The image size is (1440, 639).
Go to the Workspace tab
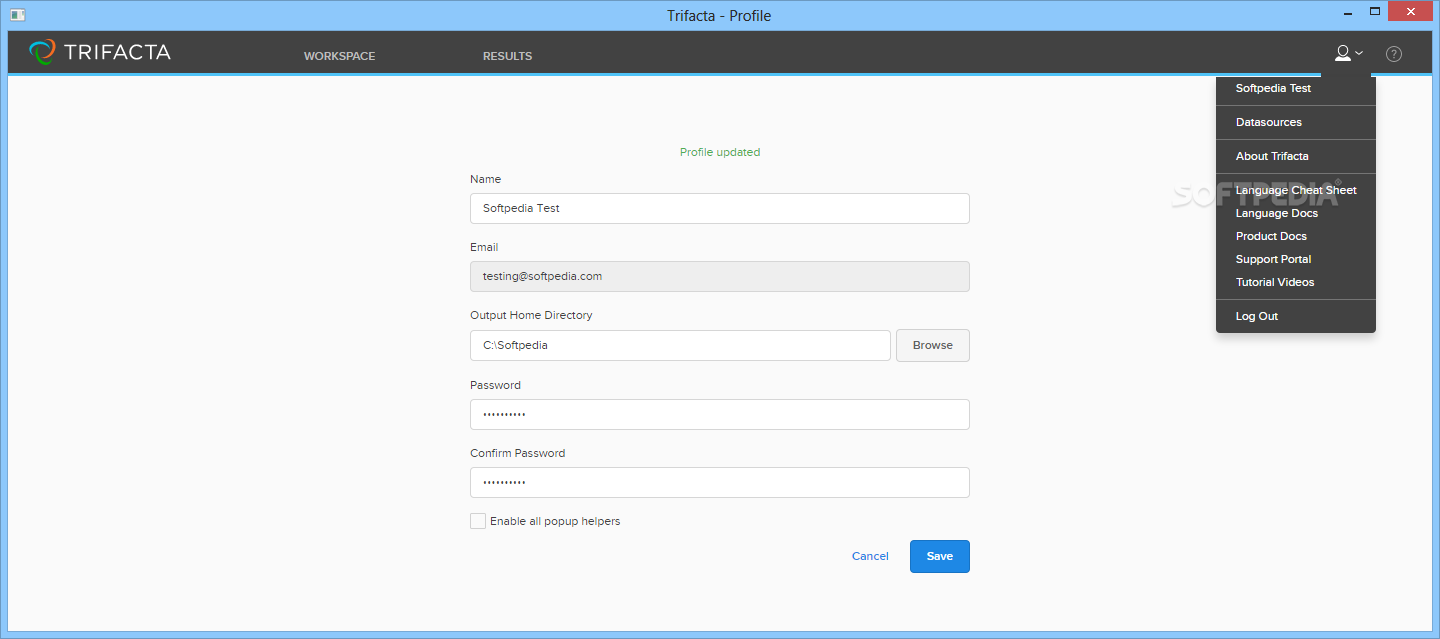[x=340, y=56]
